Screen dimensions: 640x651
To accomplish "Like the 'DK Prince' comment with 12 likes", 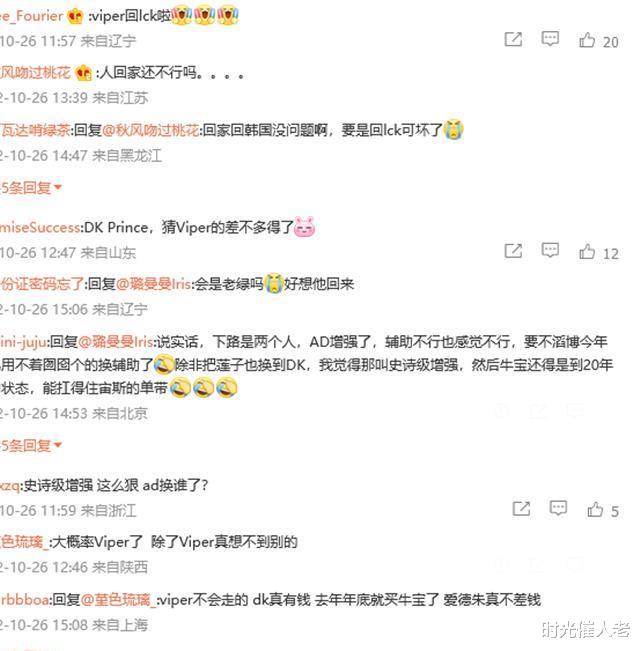I will (x=598, y=252).
